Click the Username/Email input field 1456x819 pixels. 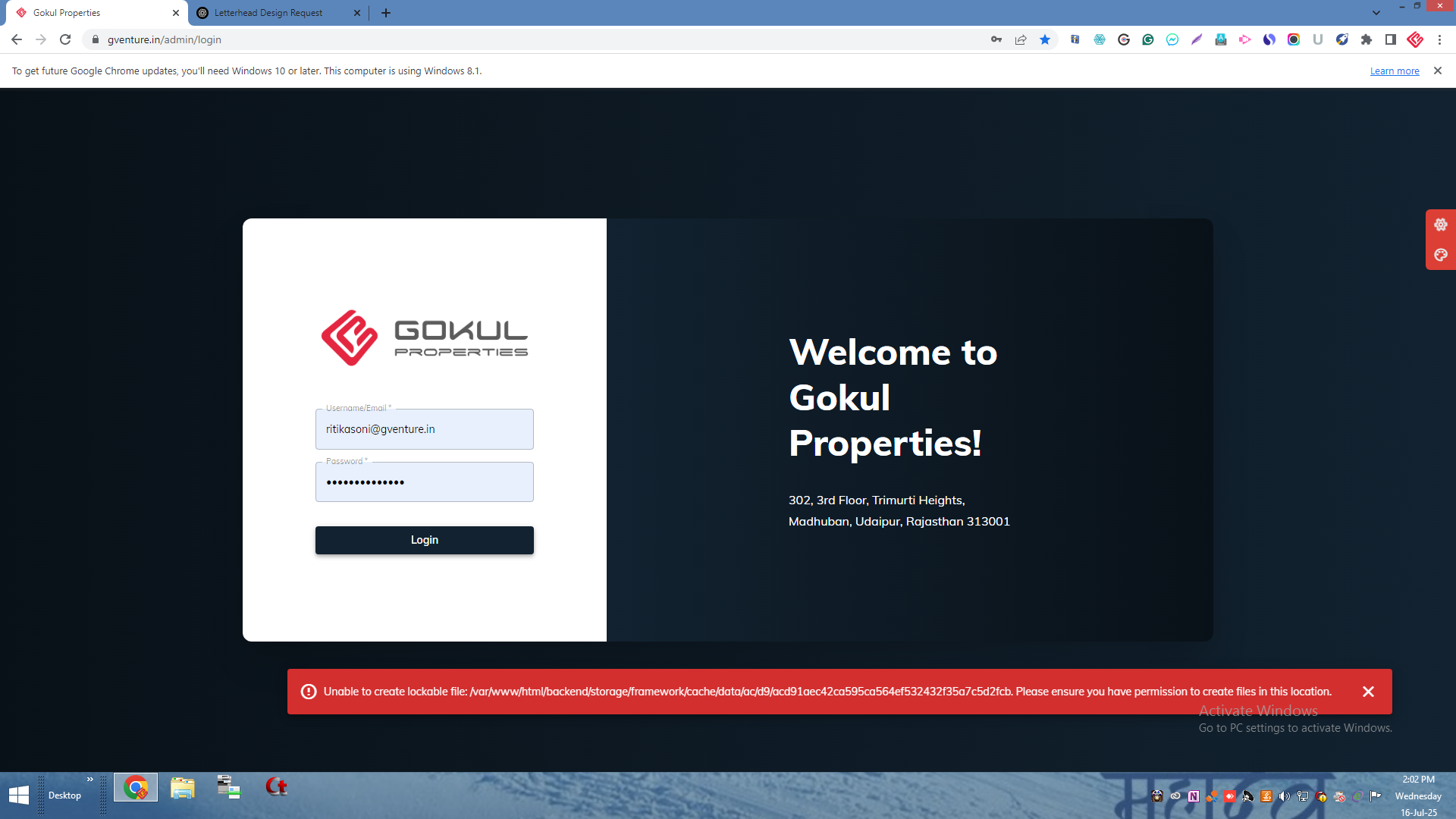click(x=425, y=429)
